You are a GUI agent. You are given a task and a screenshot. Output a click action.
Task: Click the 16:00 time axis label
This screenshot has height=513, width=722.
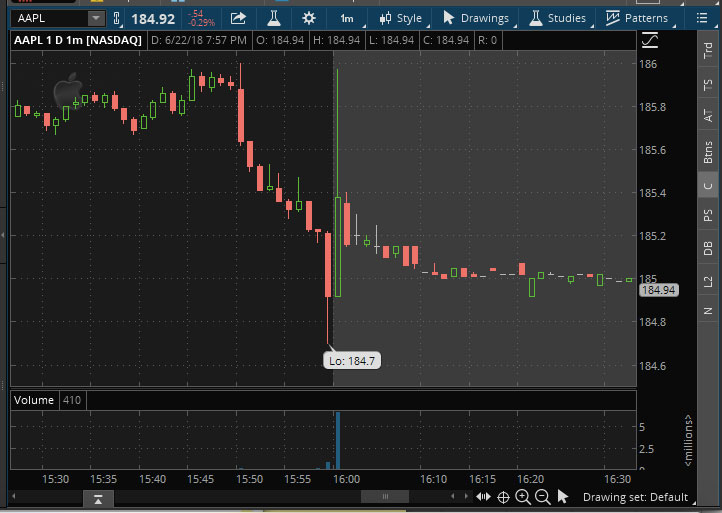(x=347, y=479)
